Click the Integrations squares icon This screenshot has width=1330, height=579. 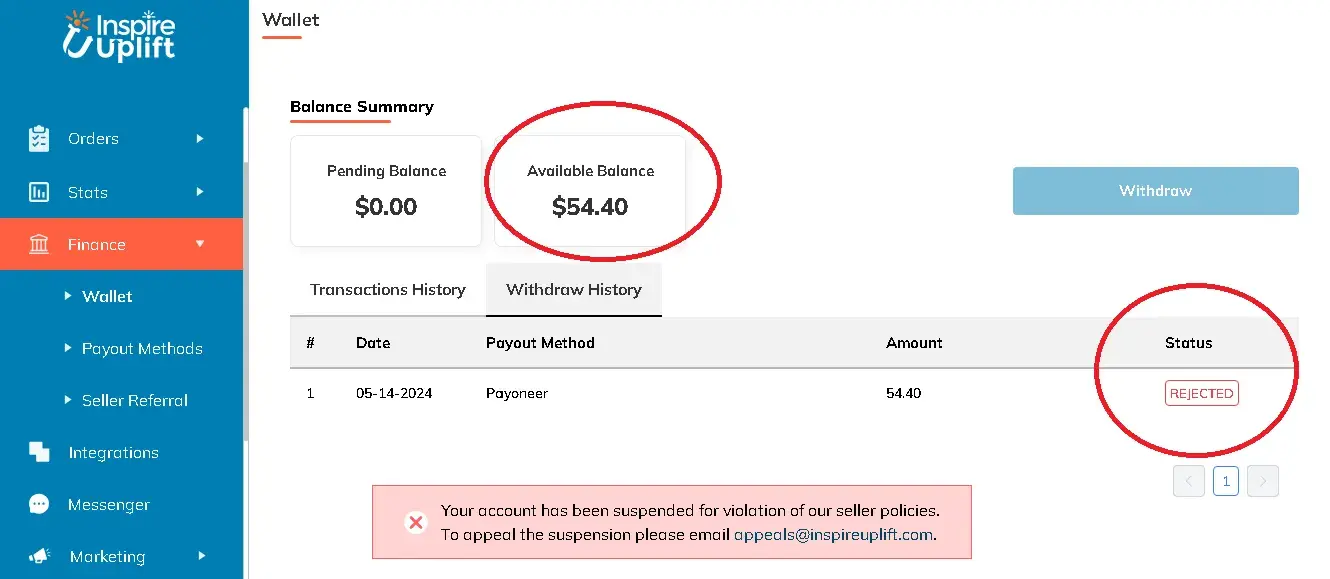pyautogui.click(x=39, y=452)
